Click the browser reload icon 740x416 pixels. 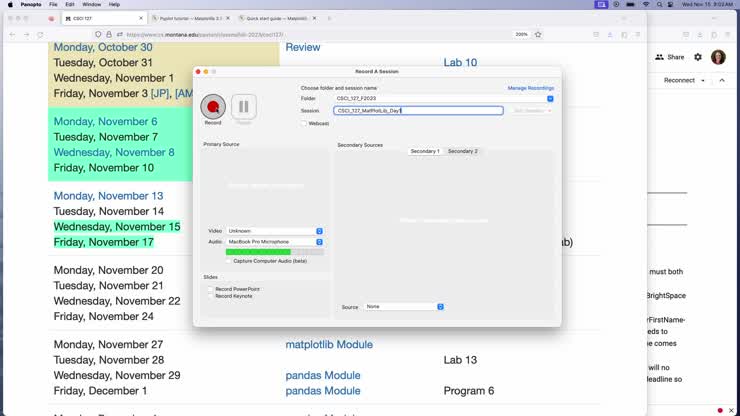tap(41, 34)
